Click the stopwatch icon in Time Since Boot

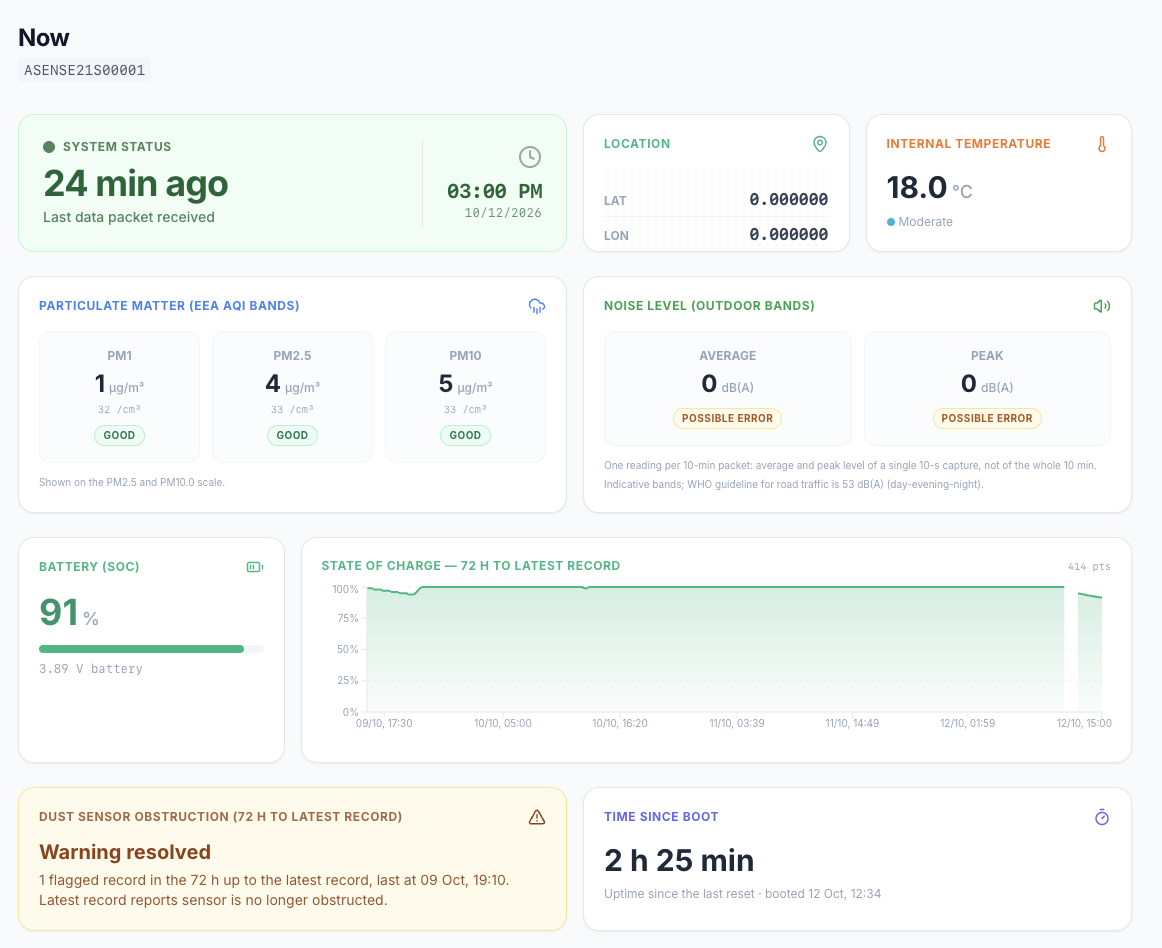[x=1102, y=817]
